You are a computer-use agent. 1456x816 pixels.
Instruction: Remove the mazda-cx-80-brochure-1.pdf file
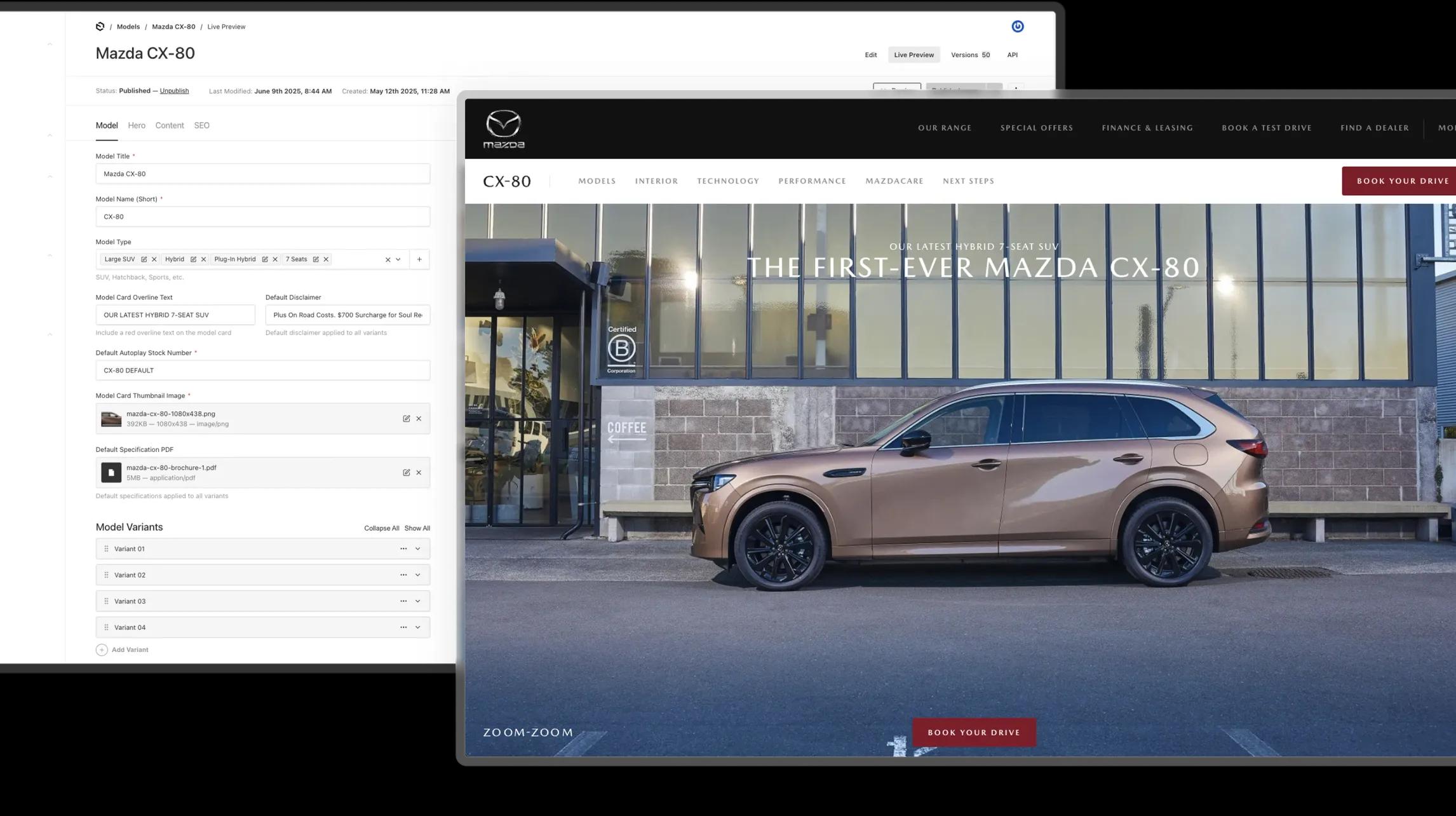[419, 473]
